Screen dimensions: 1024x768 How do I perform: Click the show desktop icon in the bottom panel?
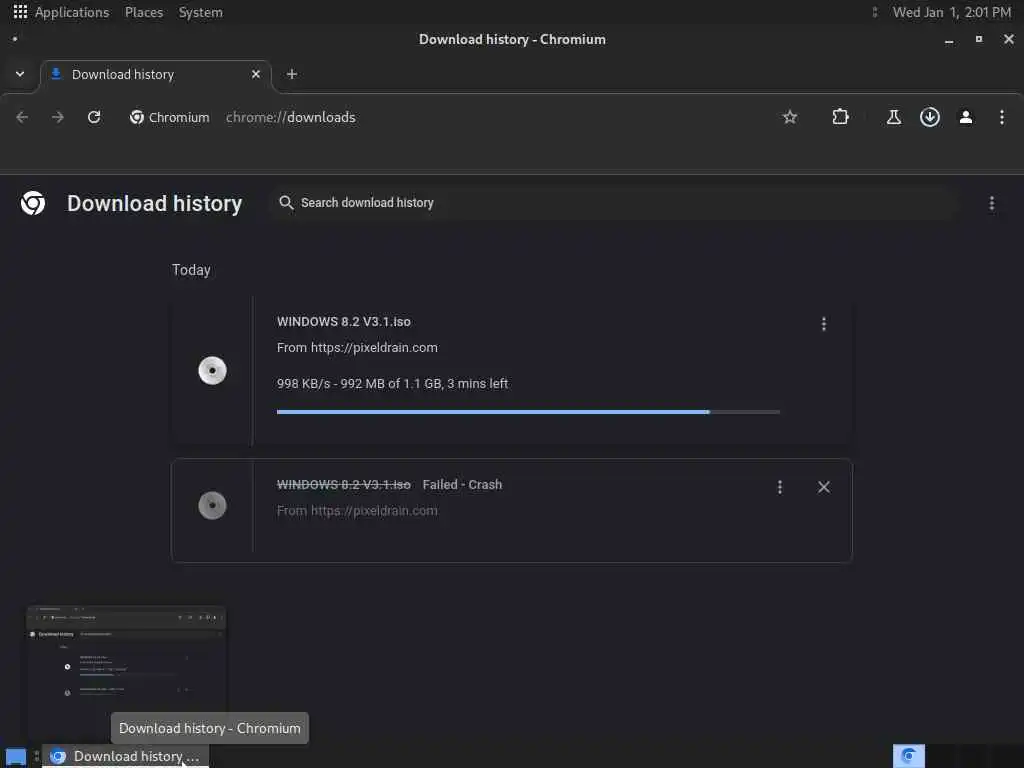[16, 757]
